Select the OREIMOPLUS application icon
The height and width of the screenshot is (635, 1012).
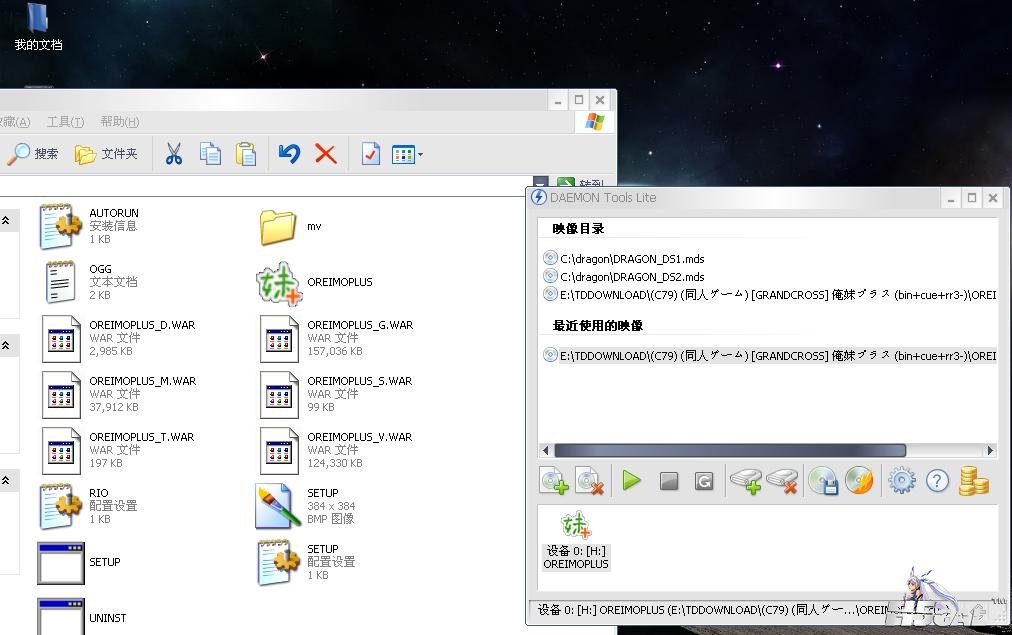(315, 282)
